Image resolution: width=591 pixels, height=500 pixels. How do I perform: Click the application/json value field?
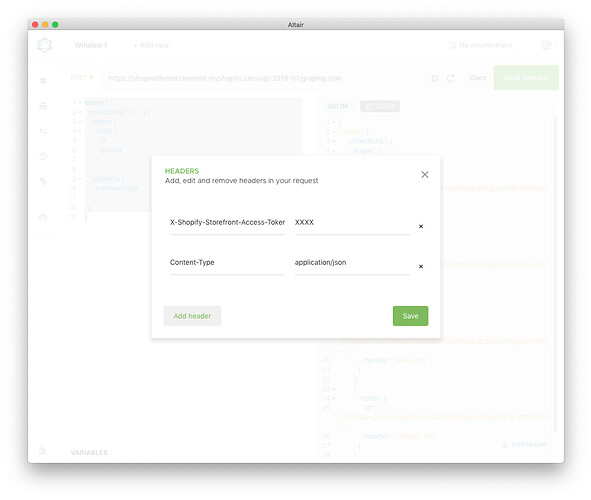(x=352, y=263)
